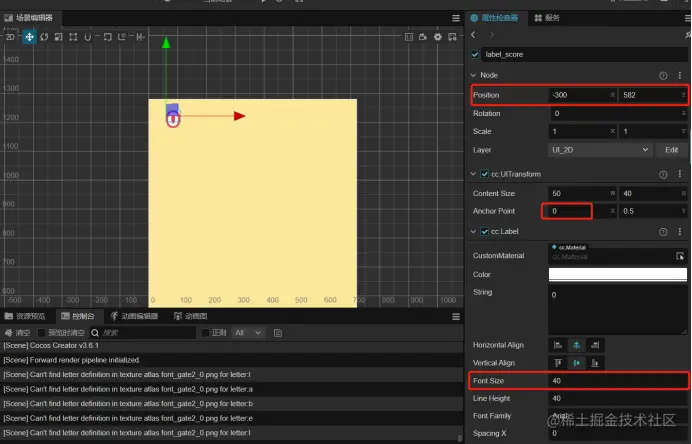The image size is (692, 444).
Task: Click the Layer Edit button
Action: pyautogui.click(x=671, y=150)
